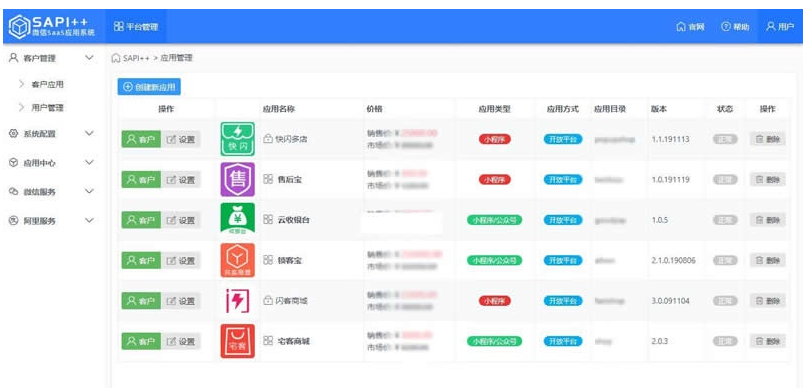
Task: Click the SAPI++ logo icon
Action: (x=19, y=26)
